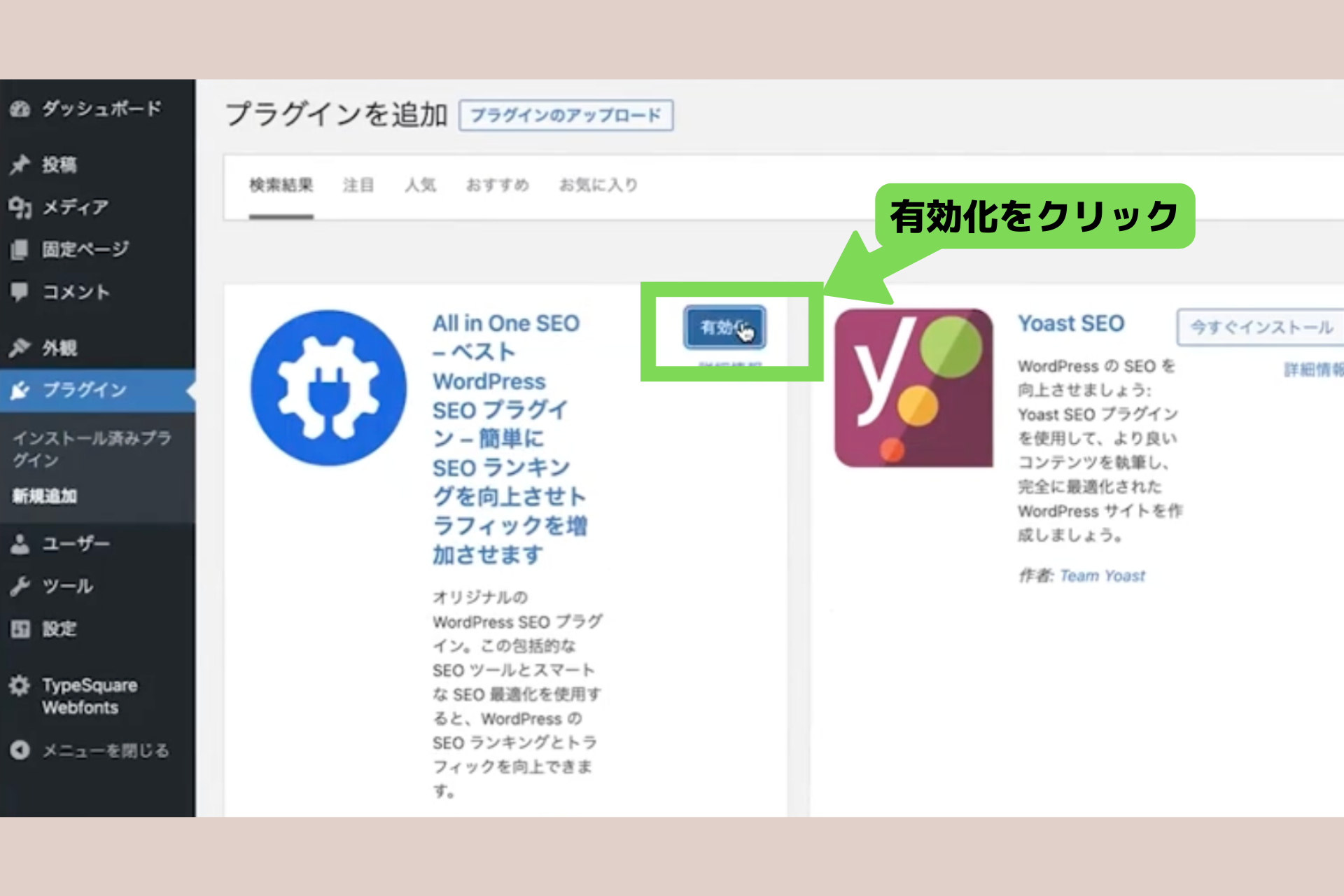This screenshot has height=896, width=1344.
Task: Click the paintbrush icon beside 外観
Action: click(20, 348)
